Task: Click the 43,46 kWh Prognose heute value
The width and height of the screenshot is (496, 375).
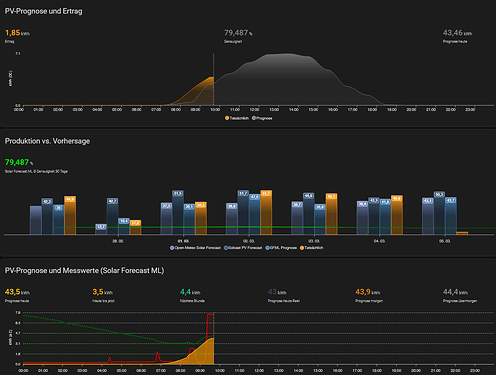Action: click(457, 33)
